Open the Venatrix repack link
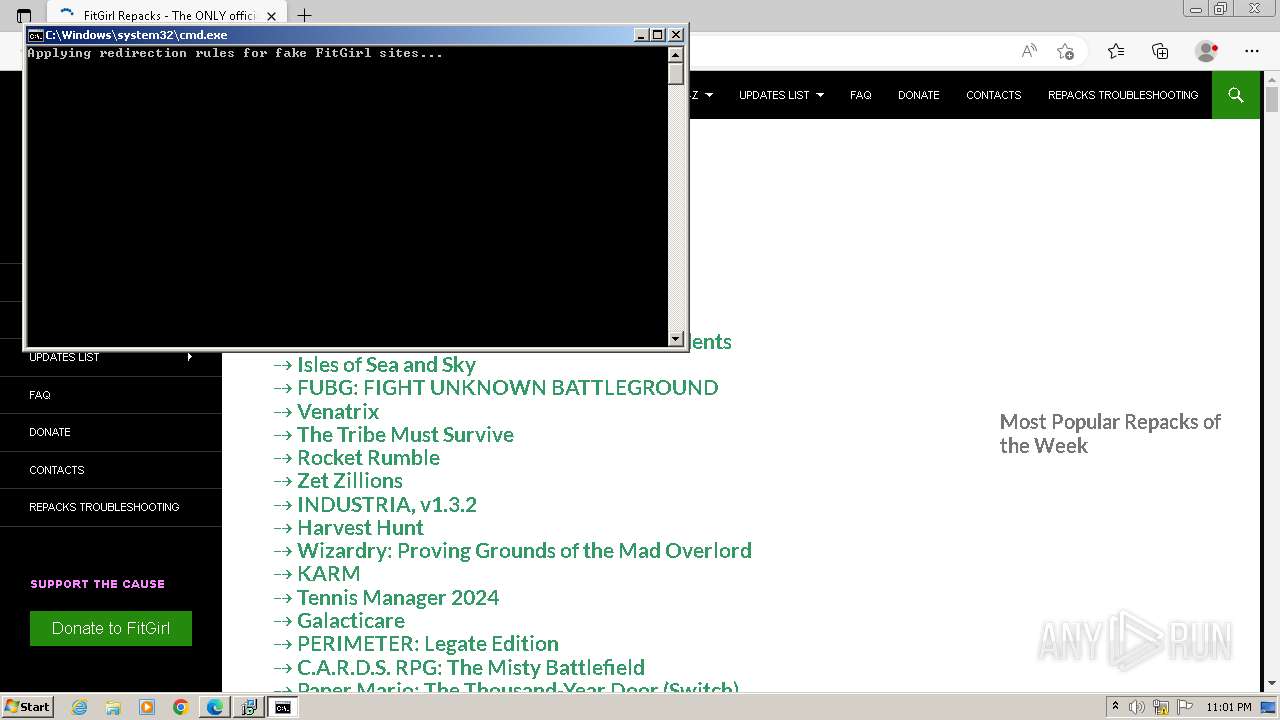The image size is (1280, 720). coord(338,411)
